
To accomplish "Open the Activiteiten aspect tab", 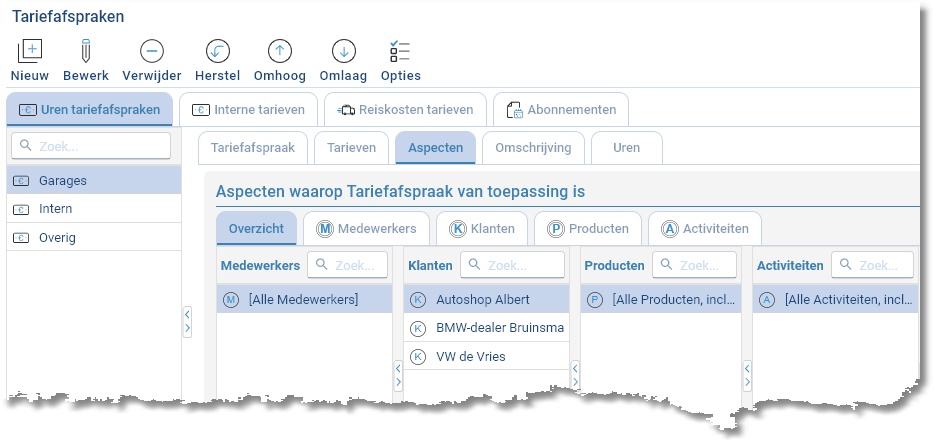I will click(x=705, y=228).
